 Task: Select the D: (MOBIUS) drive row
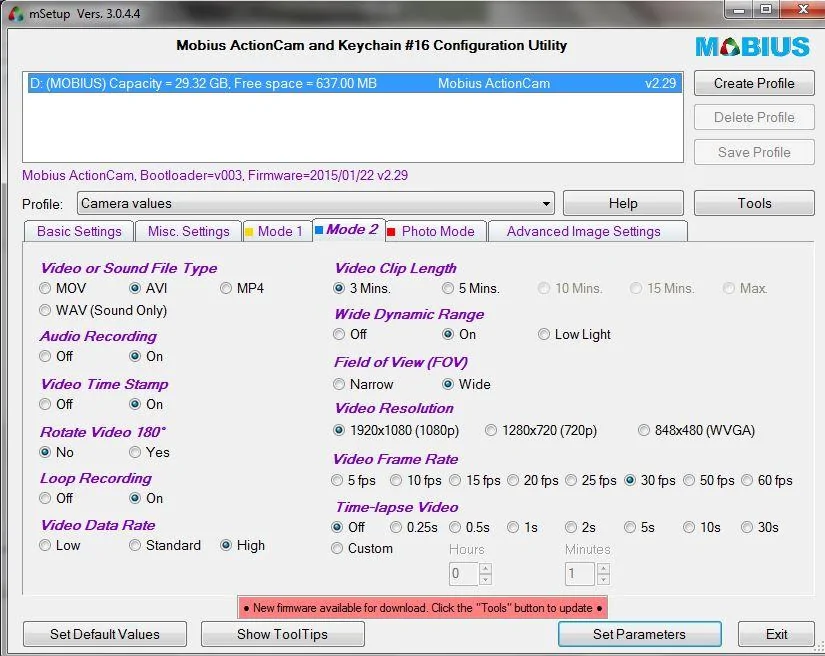tap(354, 84)
